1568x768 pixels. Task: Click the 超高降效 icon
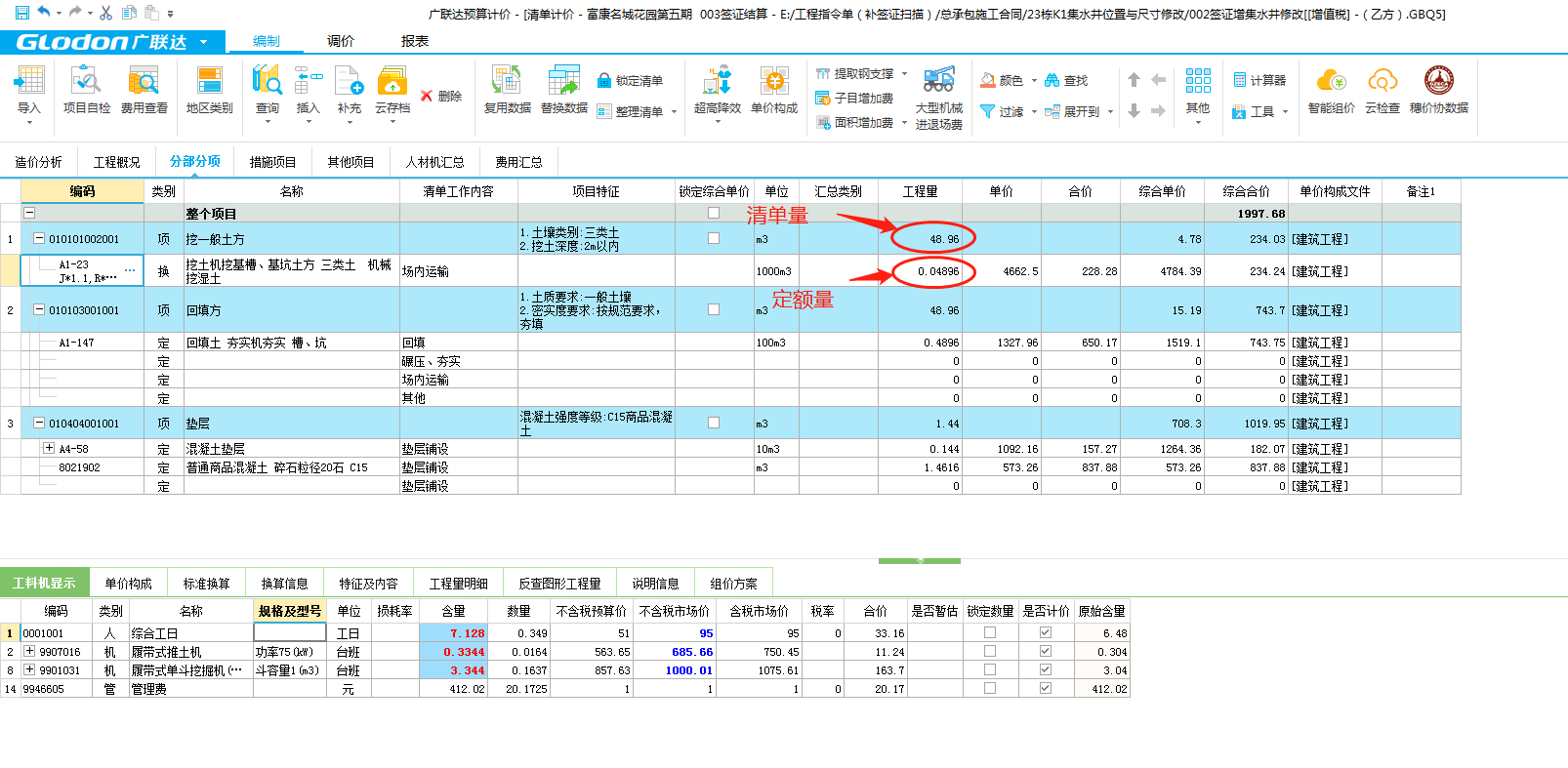click(x=718, y=81)
